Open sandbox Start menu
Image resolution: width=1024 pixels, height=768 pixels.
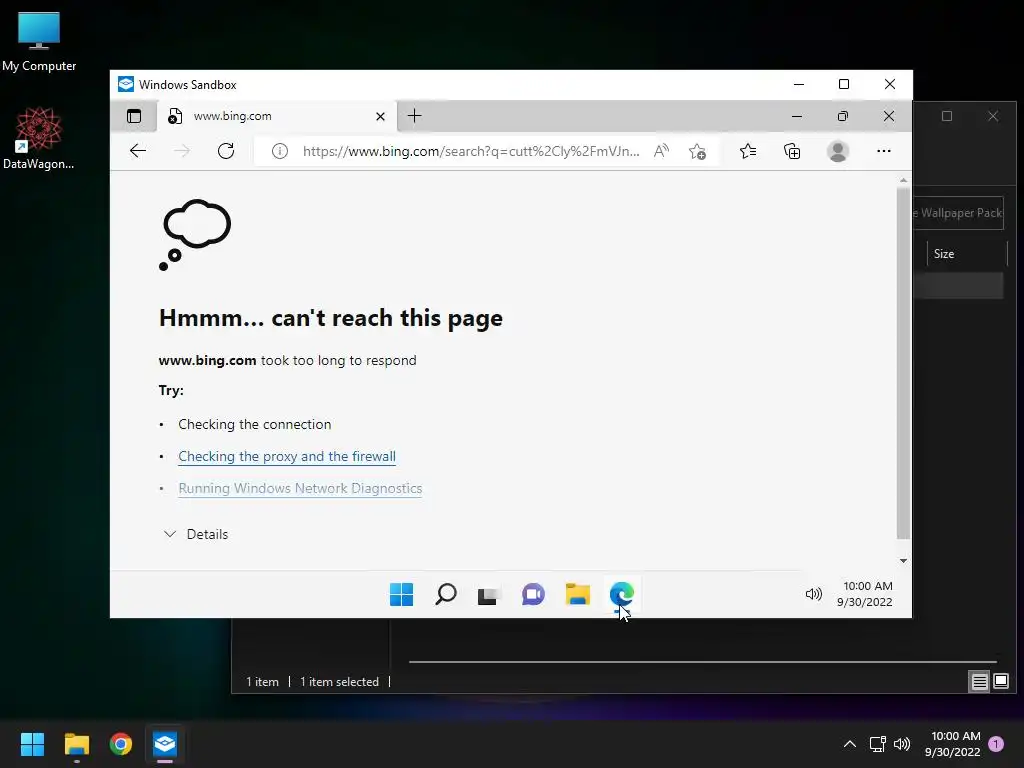click(402, 594)
